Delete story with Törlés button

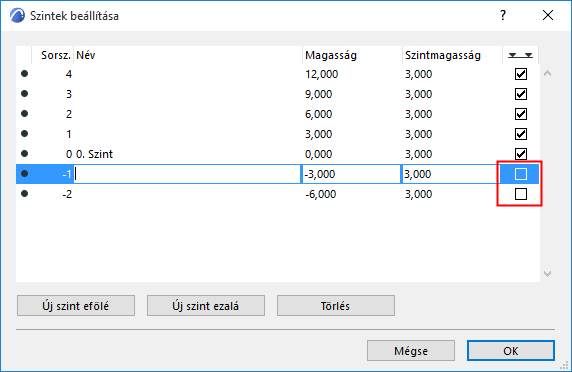pyautogui.click(x=336, y=306)
